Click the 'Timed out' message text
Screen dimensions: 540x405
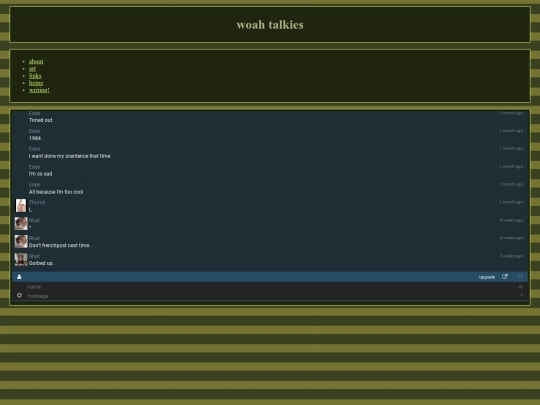(x=41, y=120)
